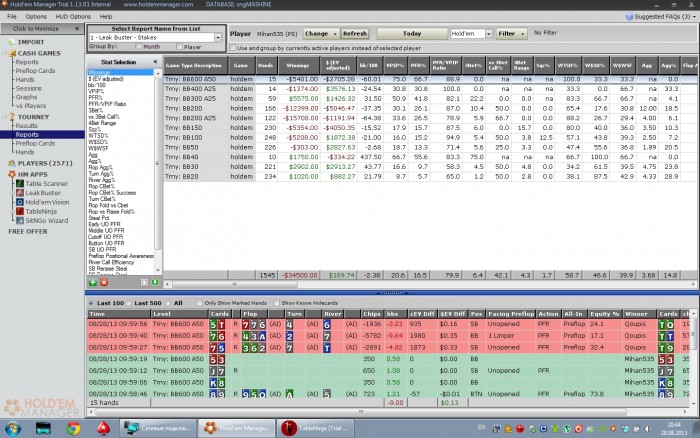Click the Refresh button
The width and height of the screenshot is (700, 438).
pos(355,33)
